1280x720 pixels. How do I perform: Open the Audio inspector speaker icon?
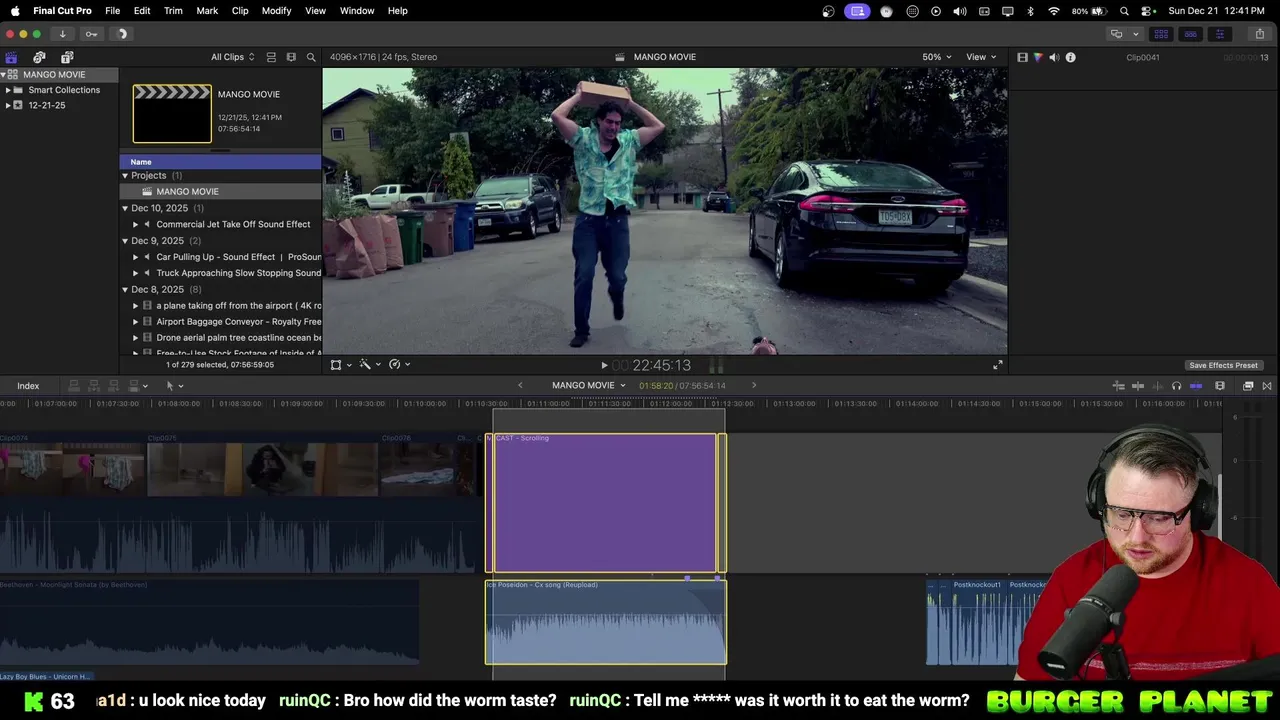tap(1054, 57)
